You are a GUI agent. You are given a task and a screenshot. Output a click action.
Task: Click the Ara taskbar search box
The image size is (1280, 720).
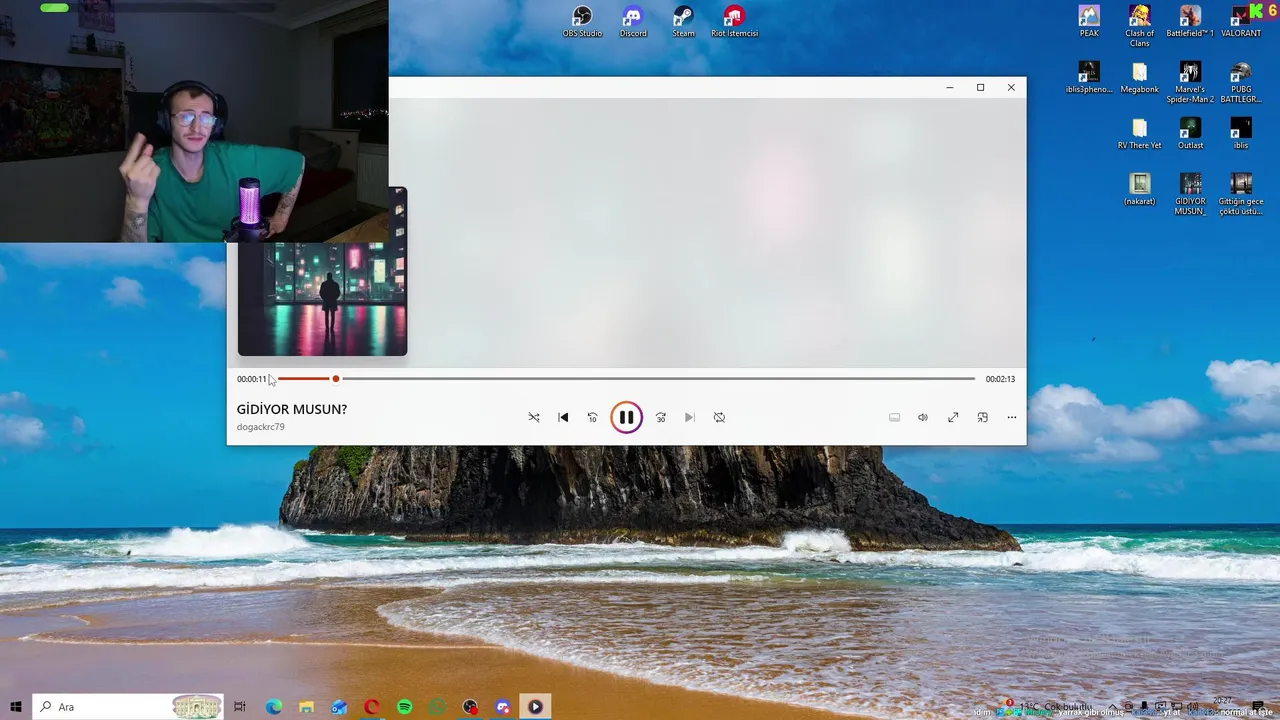pyautogui.click(x=128, y=707)
